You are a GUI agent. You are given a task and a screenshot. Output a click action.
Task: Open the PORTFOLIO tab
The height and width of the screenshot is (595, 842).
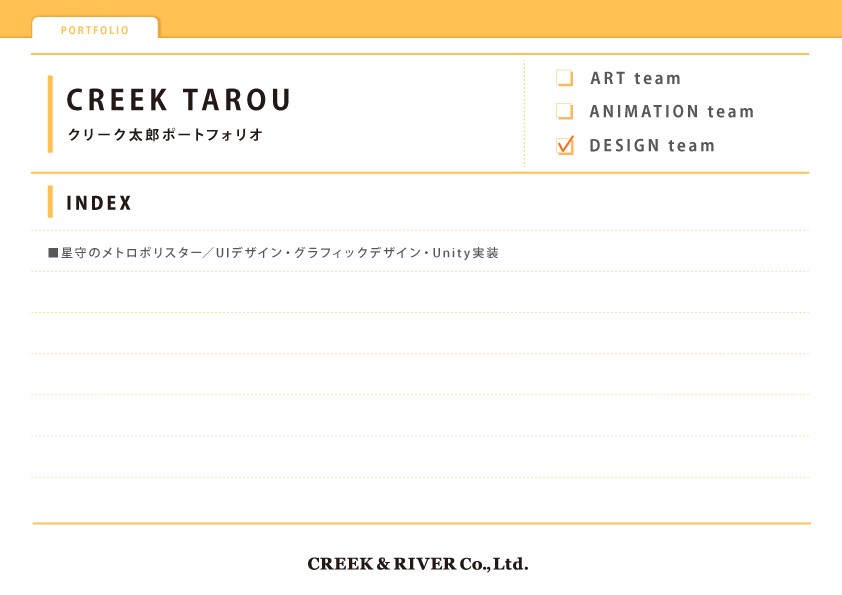point(95,29)
